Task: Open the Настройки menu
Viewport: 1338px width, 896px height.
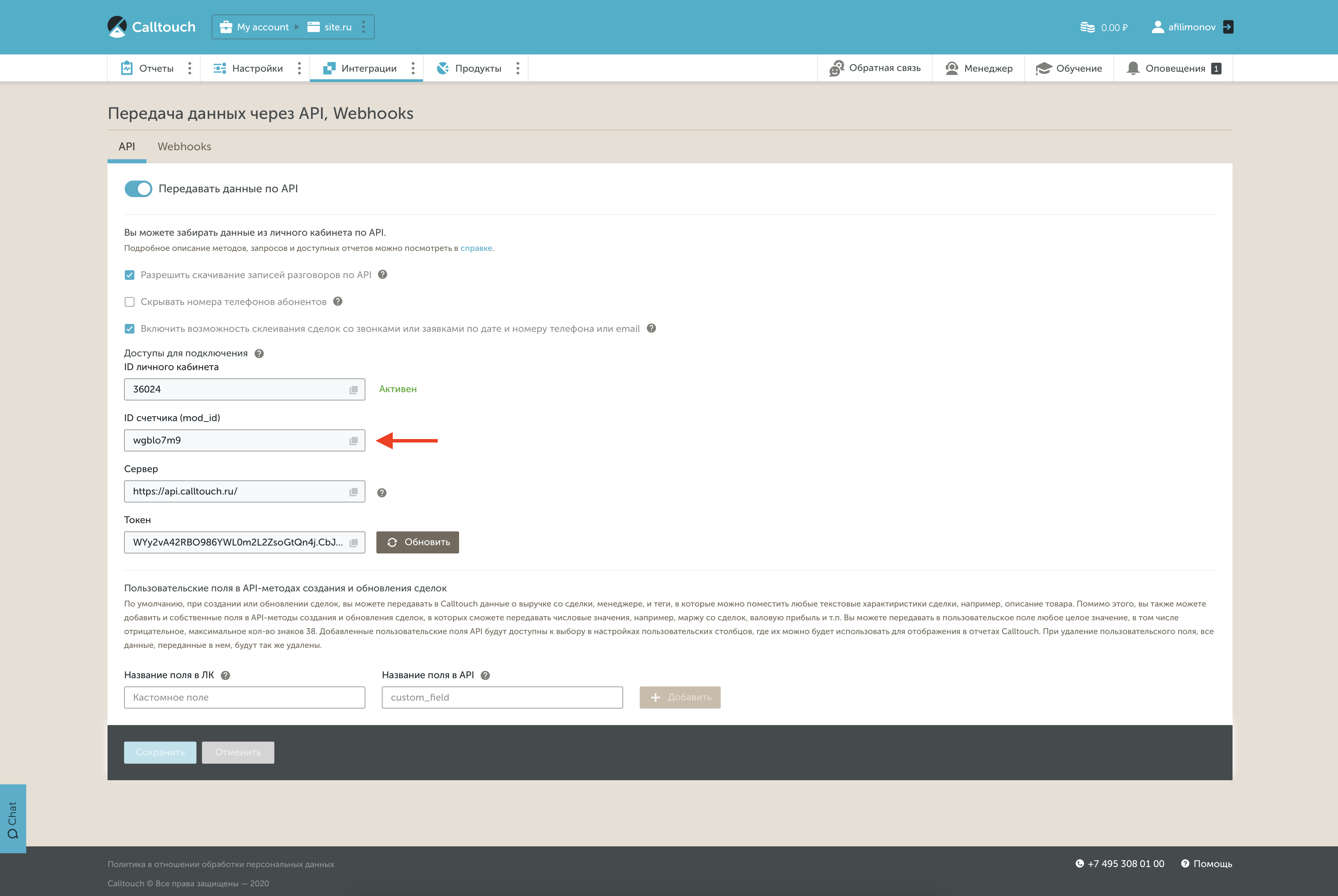Action: click(248, 68)
